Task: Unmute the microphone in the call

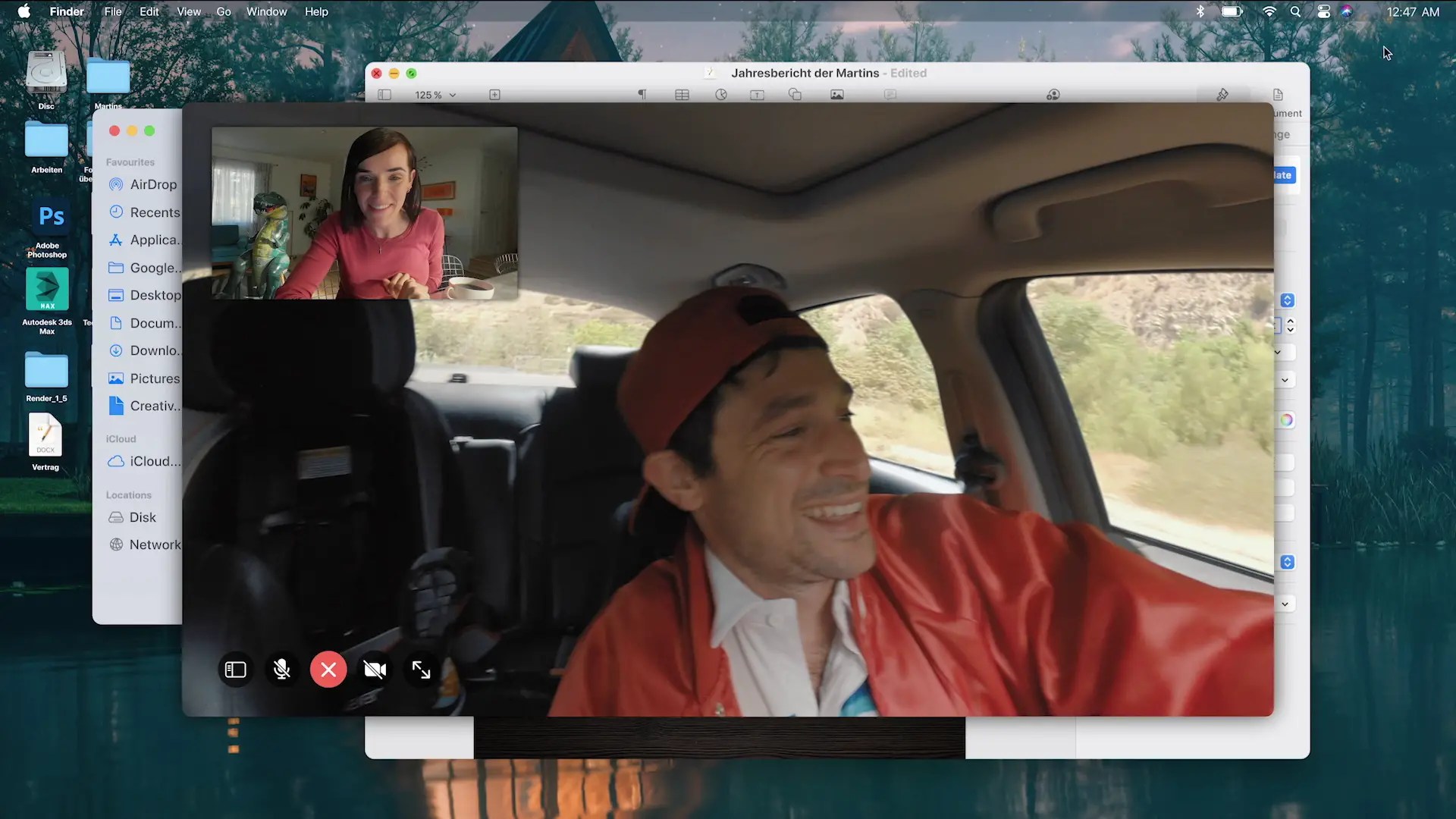Action: (x=282, y=670)
